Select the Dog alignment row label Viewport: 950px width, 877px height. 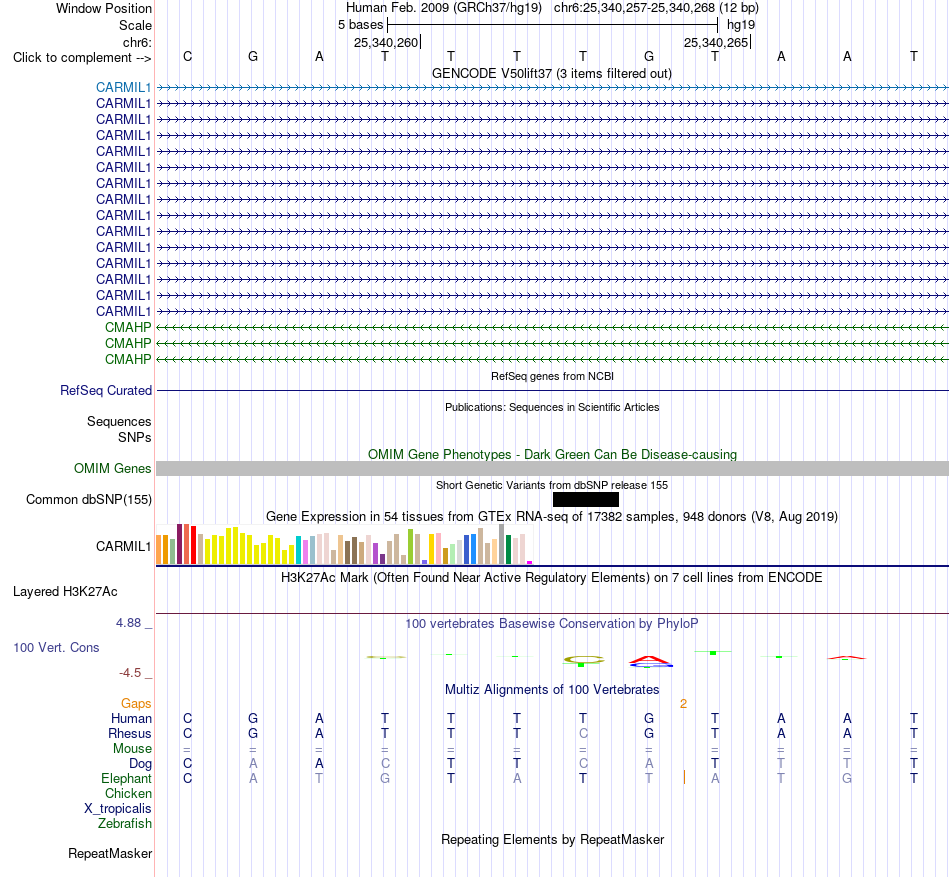pyautogui.click(x=140, y=763)
